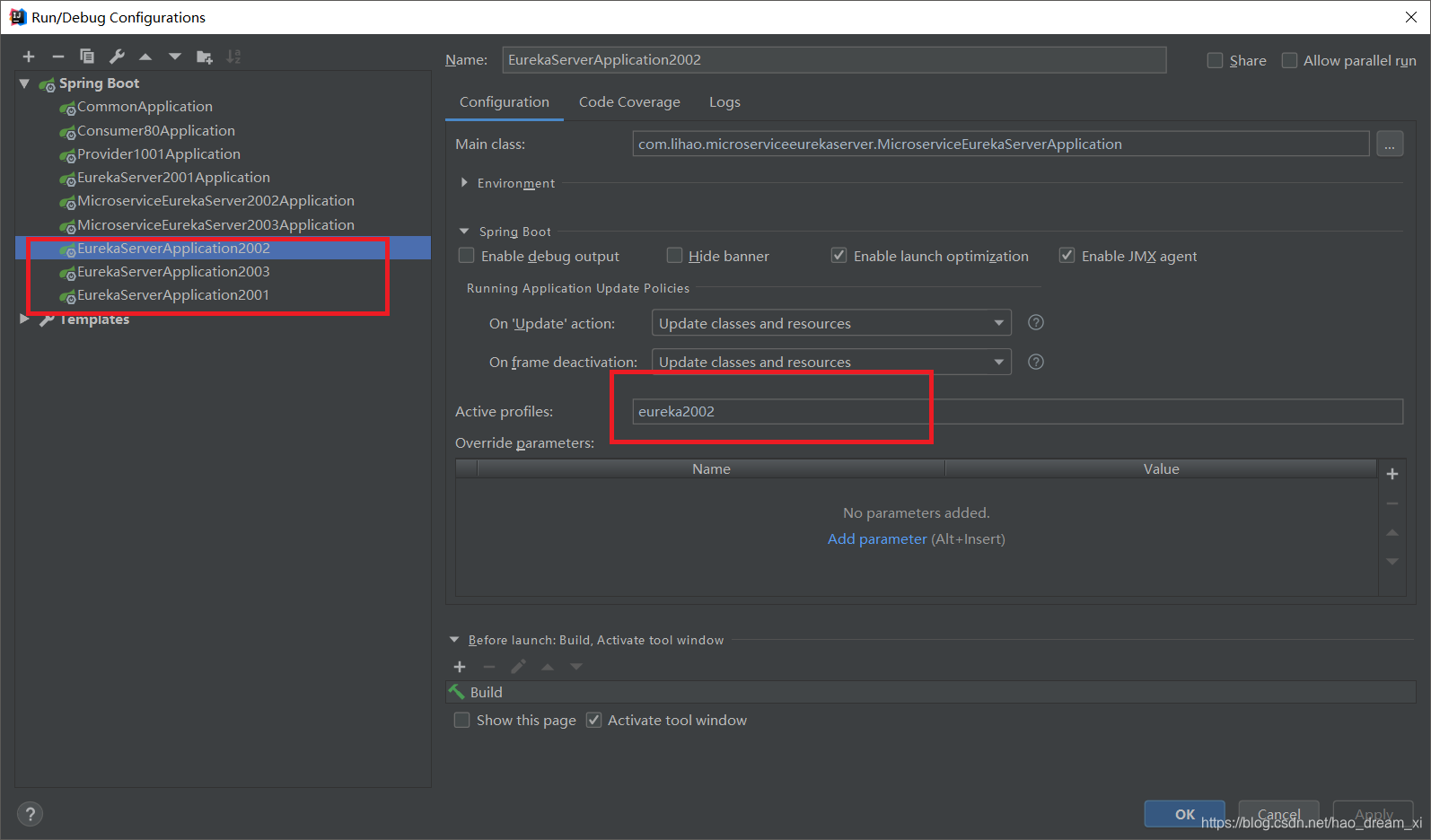1431x840 pixels.
Task: Click the dialog help question mark button
Action: pos(30,814)
